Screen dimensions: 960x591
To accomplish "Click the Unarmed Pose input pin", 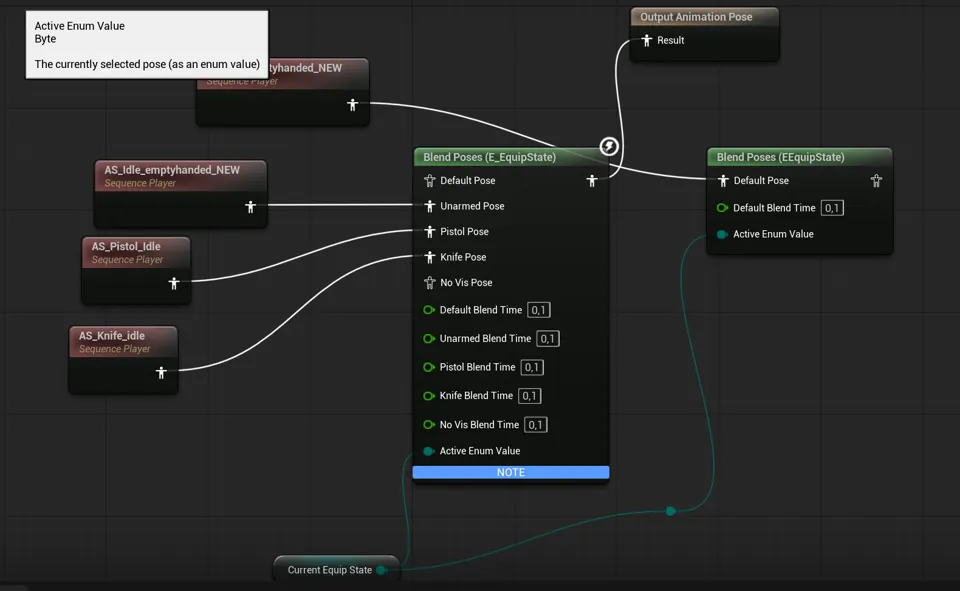I will (429, 206).
